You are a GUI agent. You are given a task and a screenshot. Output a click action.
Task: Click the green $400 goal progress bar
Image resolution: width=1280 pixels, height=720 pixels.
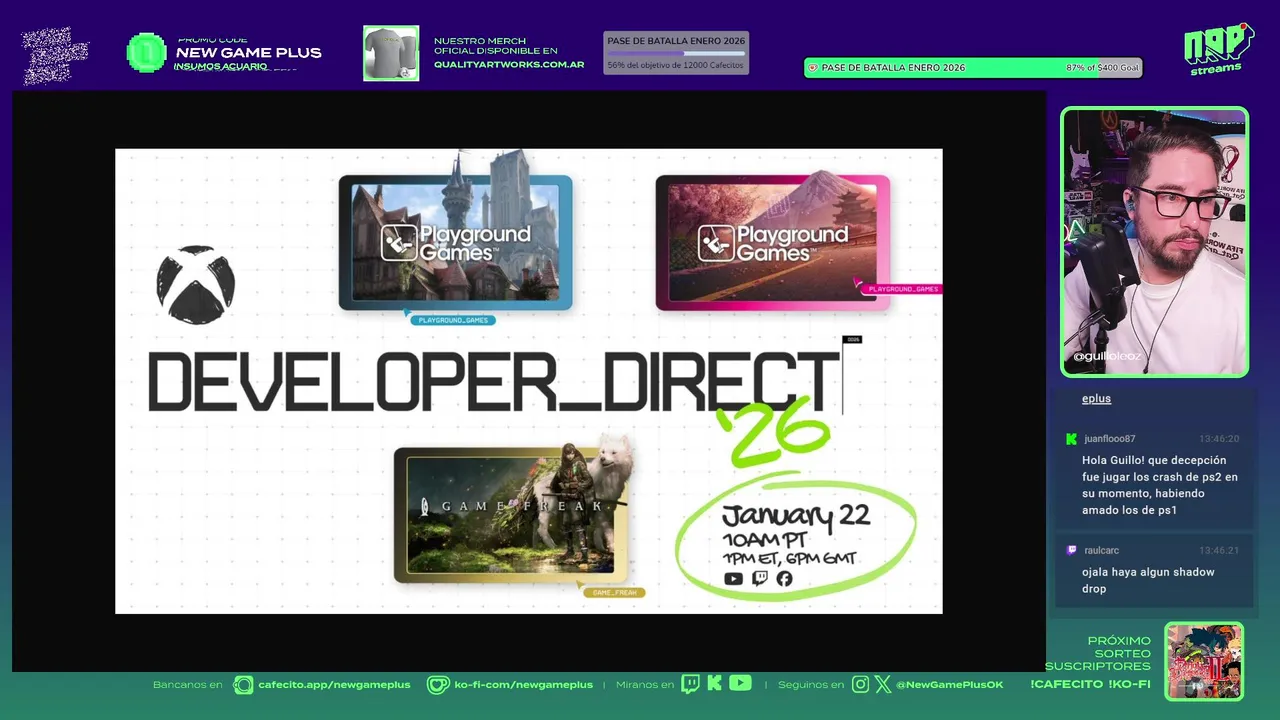coord(973,68)
